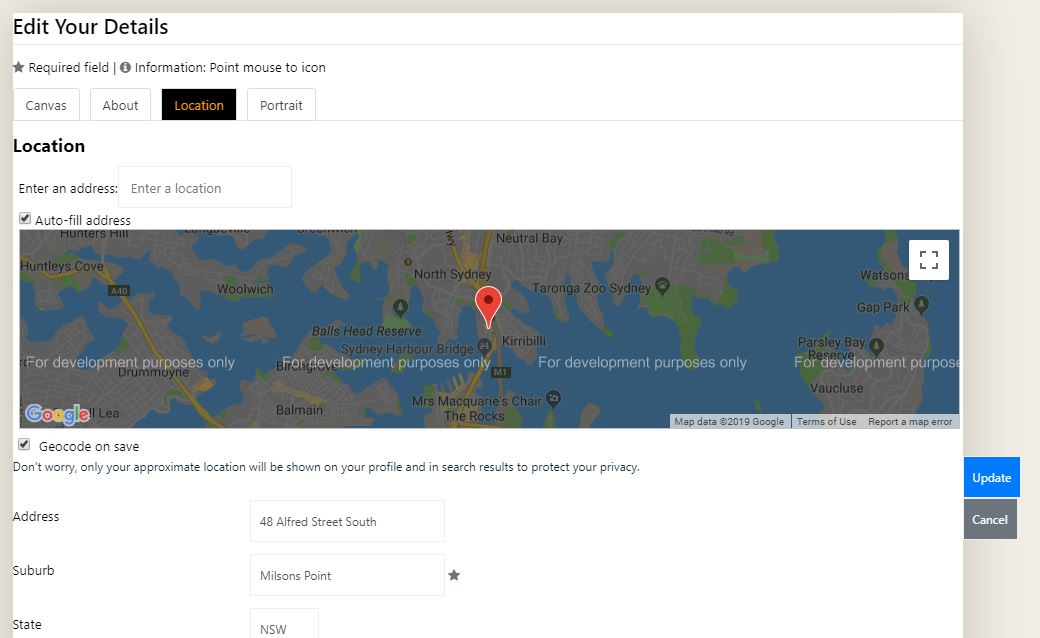Click the Huntleys Cove map label

(x=62, y=266)
